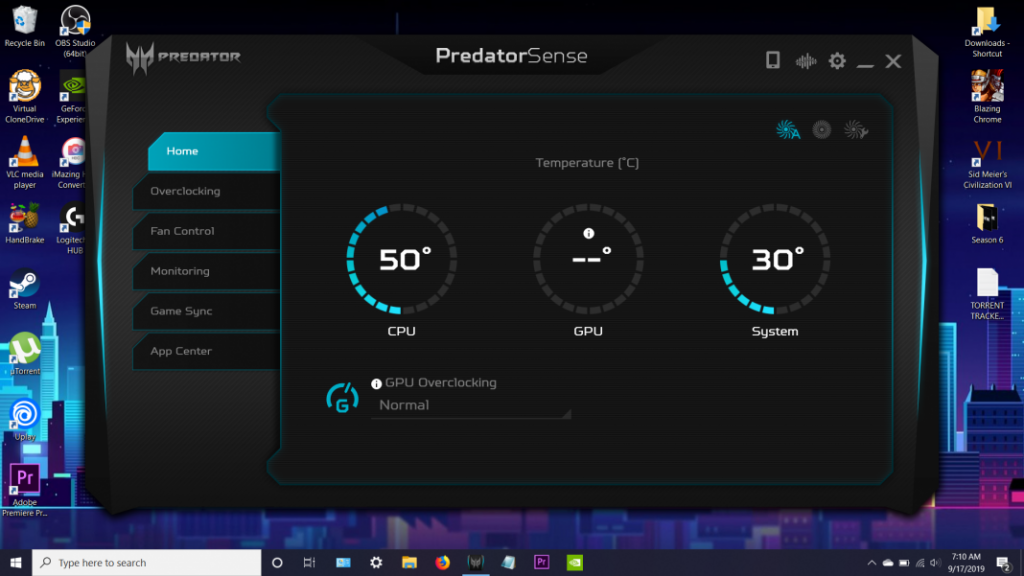Image resolution: width=1024 pixels, height=576 pixels.
Task: Click the info icon beside GPU Overclocking
Action: (377, 383)
